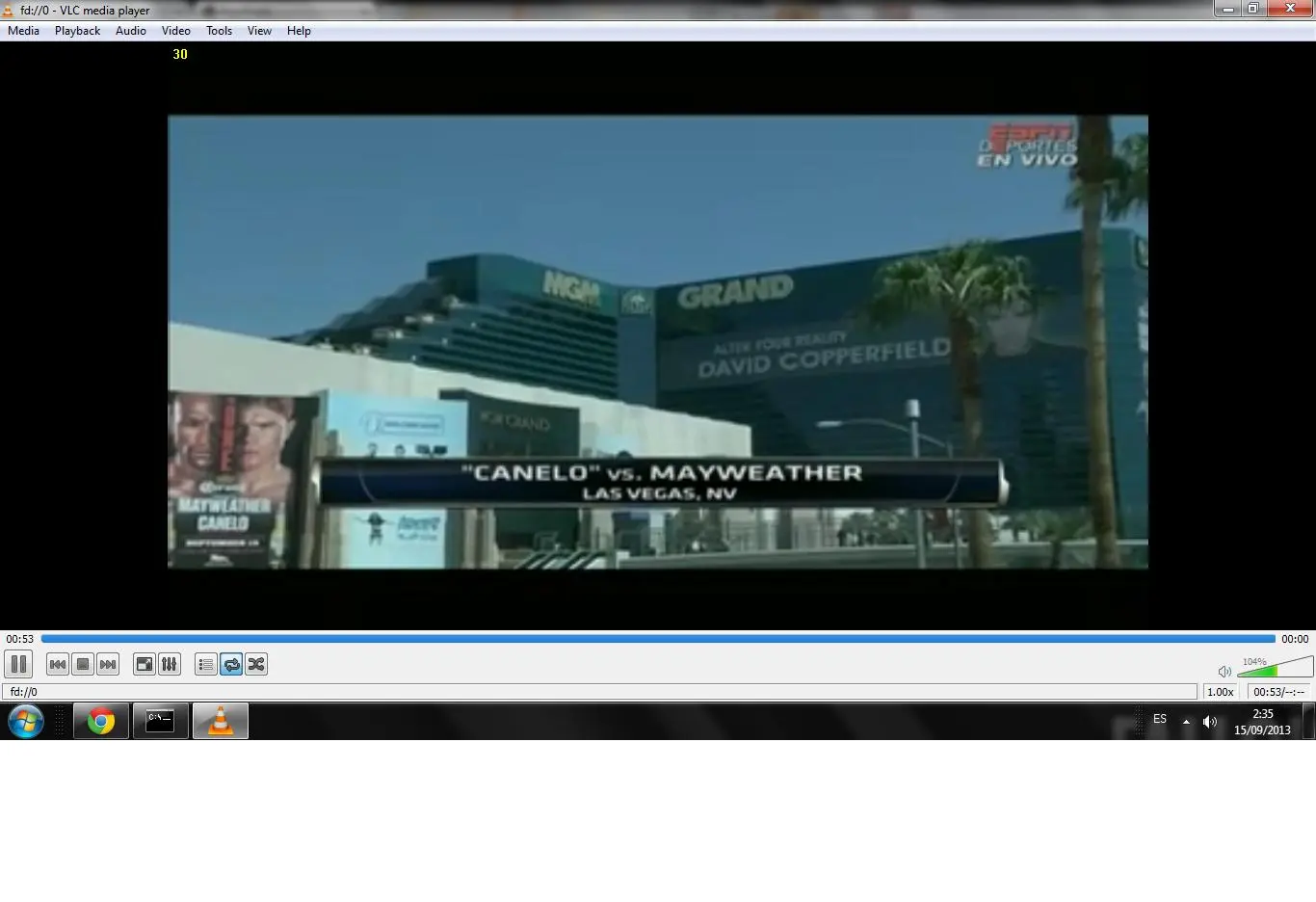Toggle the remaining time 00:00 label
The image size is (1316, 902).
1295,639
